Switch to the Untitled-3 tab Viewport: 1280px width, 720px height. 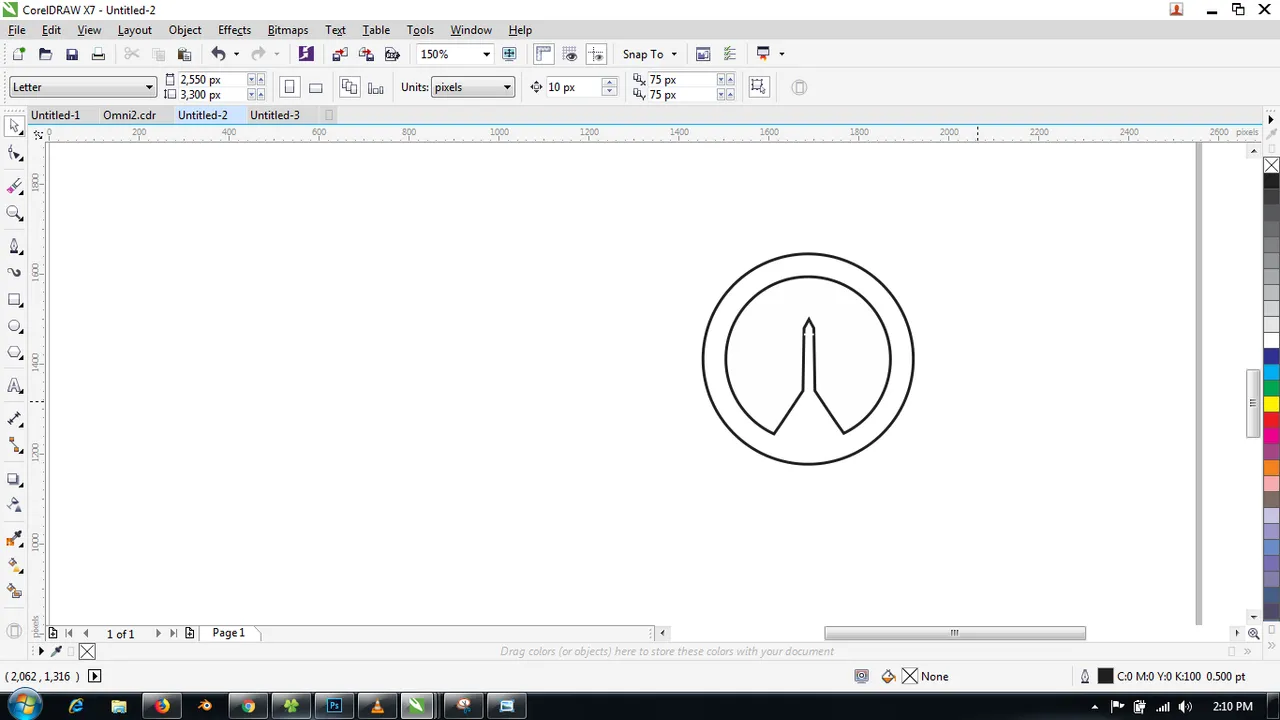(275, 115)
